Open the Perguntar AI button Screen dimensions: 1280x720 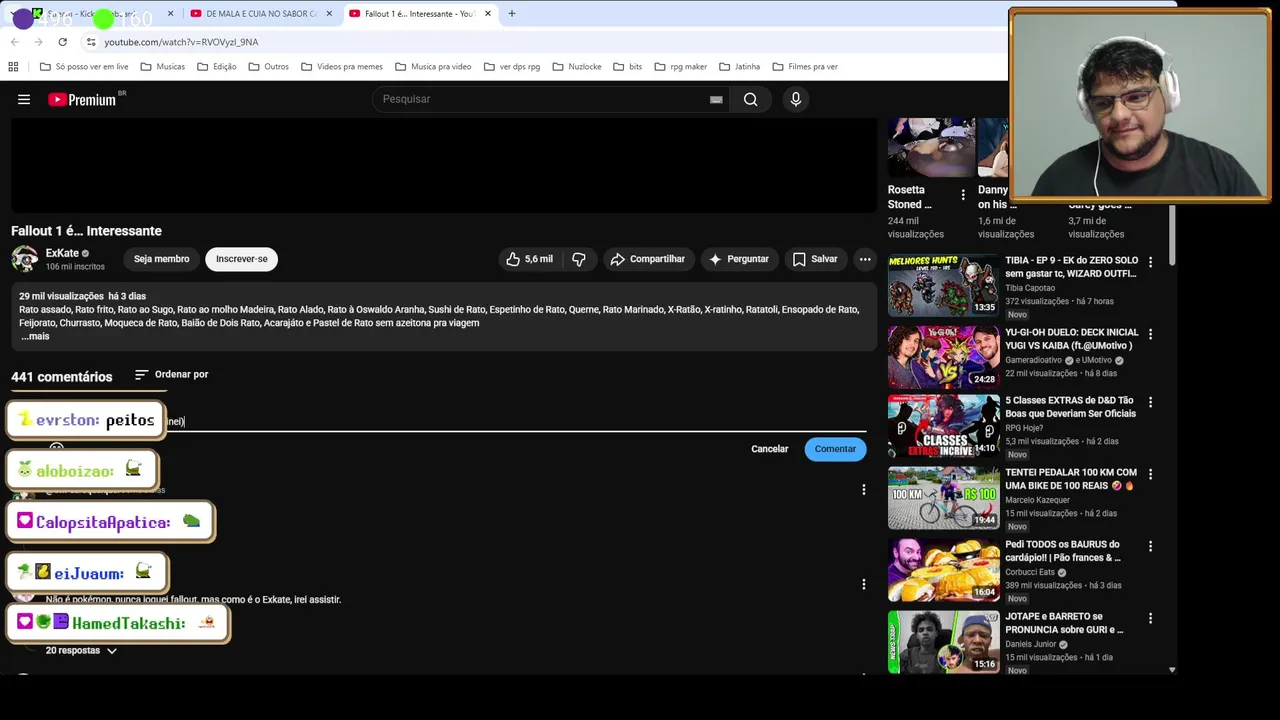pyautogui.click(x=739, y=259)
